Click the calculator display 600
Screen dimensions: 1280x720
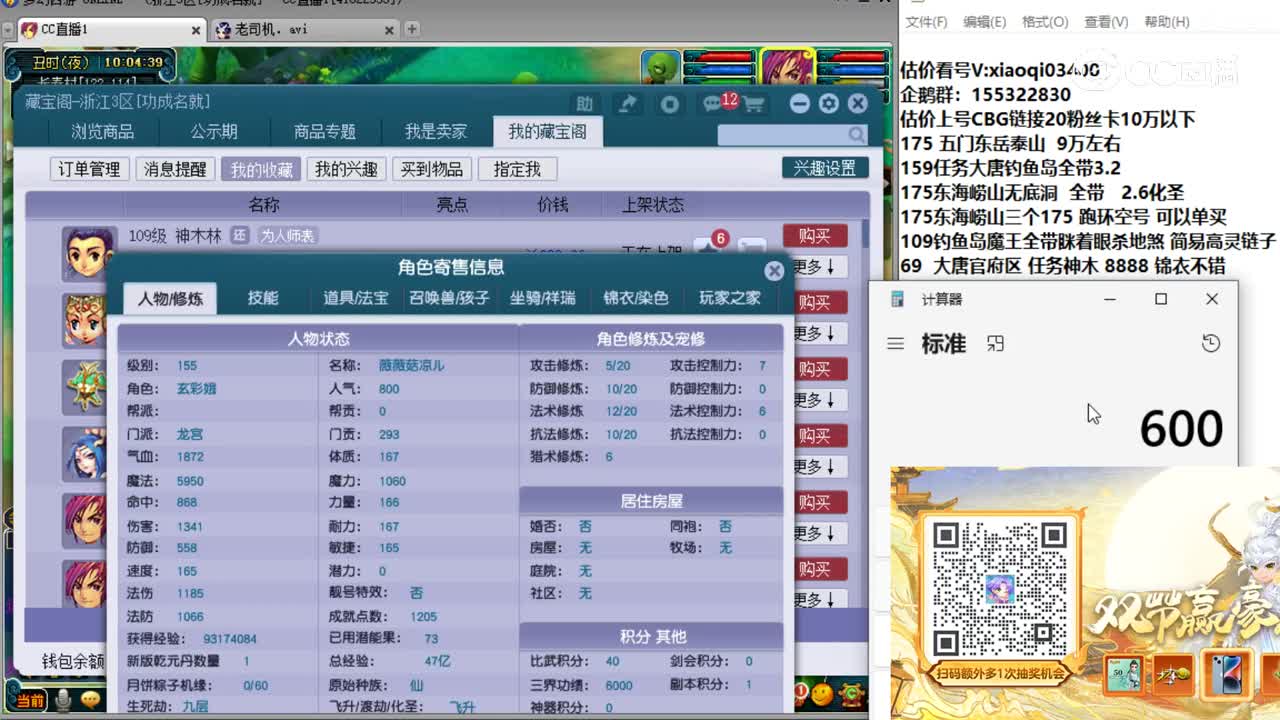[1181, 429]
